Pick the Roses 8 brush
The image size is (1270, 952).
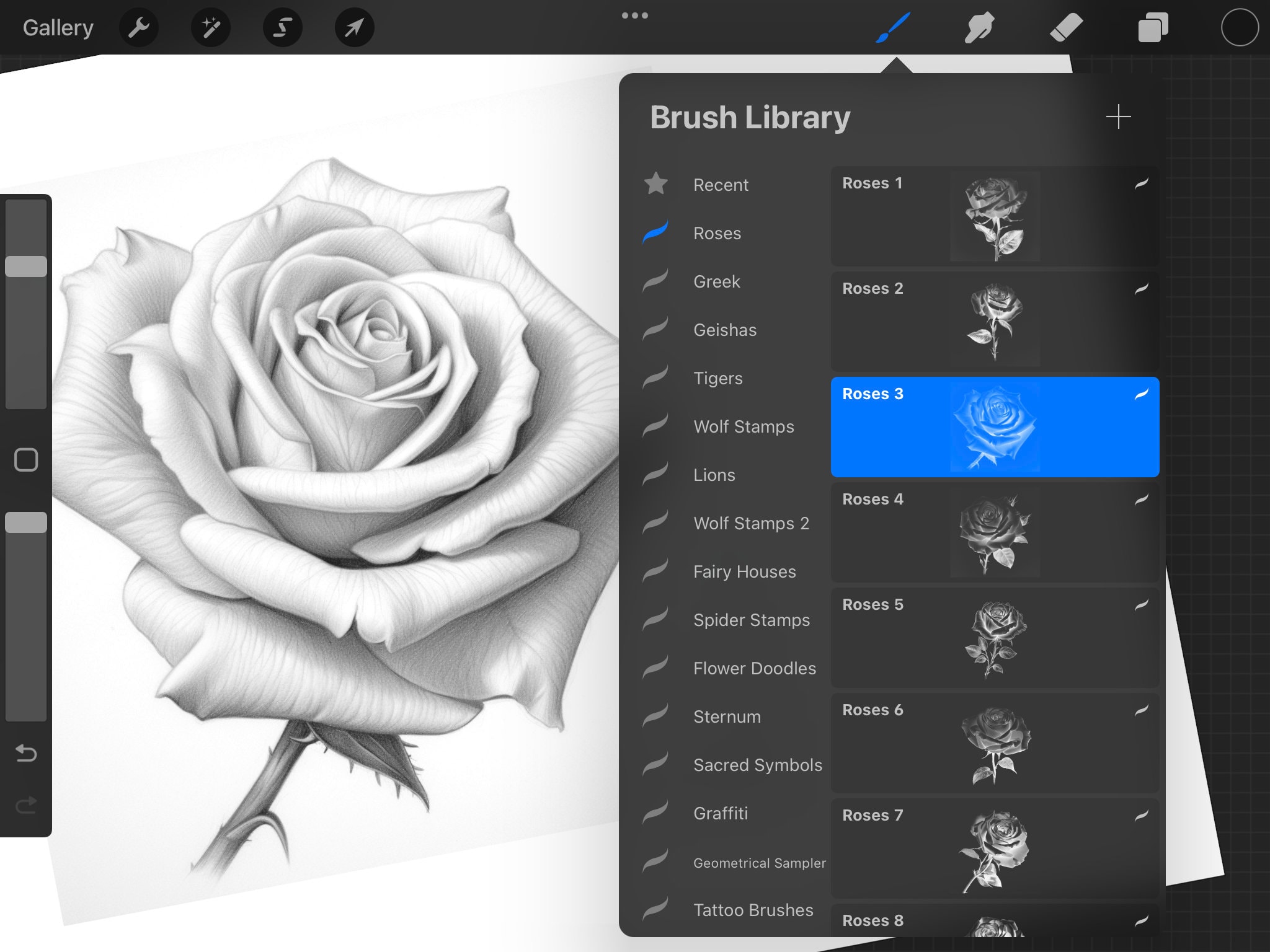click(x=995, y=920)
